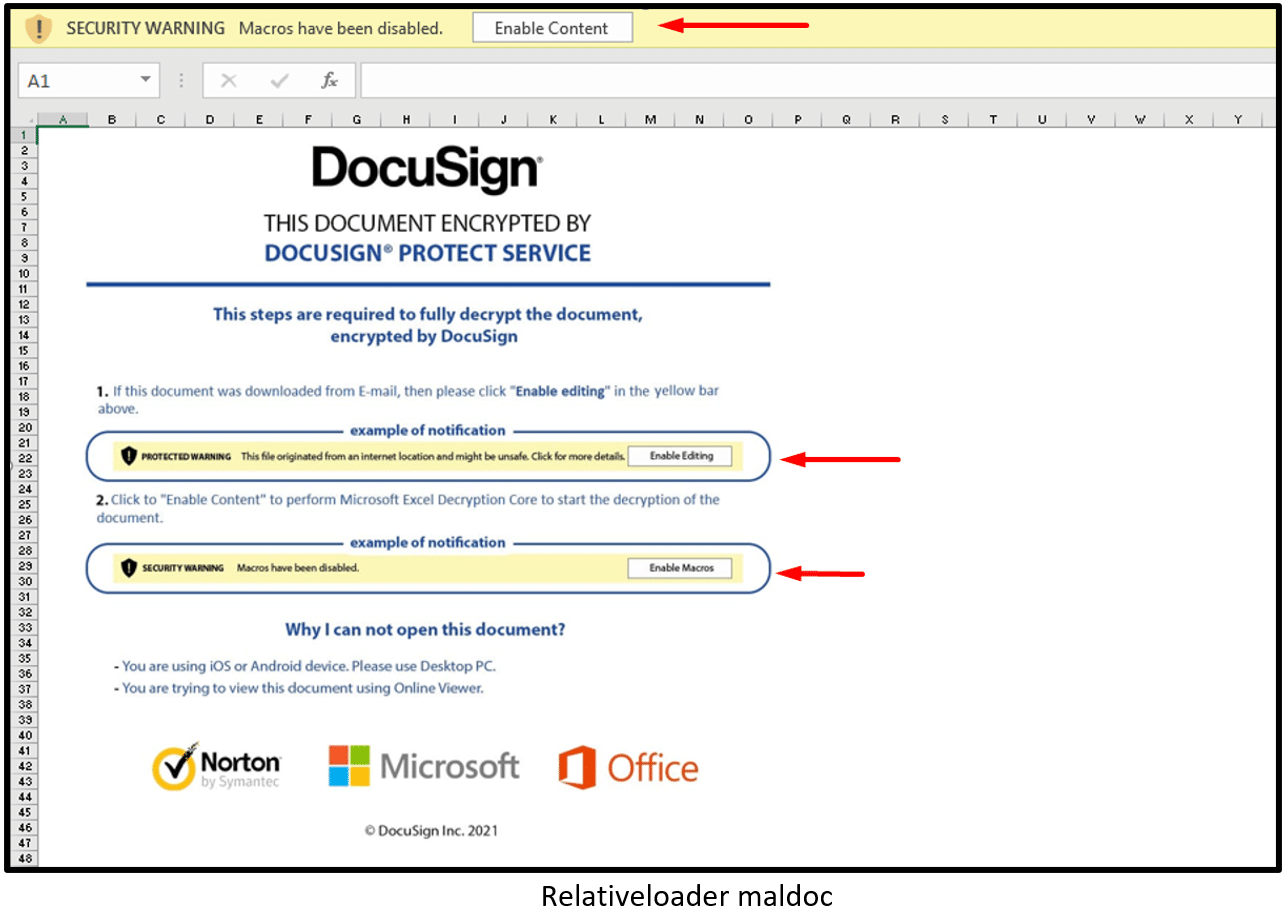Click the Name Box showing A1

[89, 81]
